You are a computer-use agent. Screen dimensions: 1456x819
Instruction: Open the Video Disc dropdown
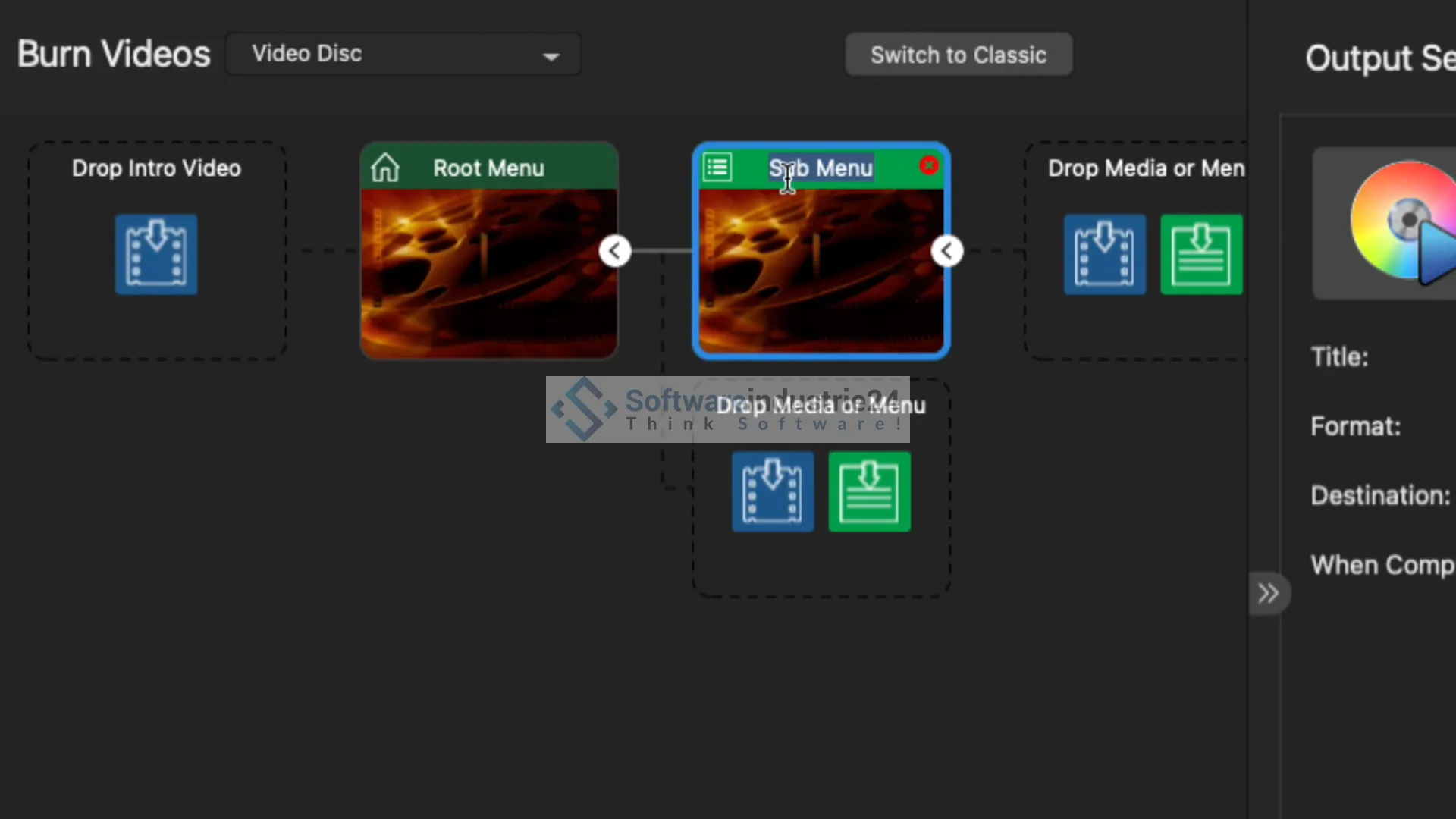pyautogui.click(x=403, y=55)
